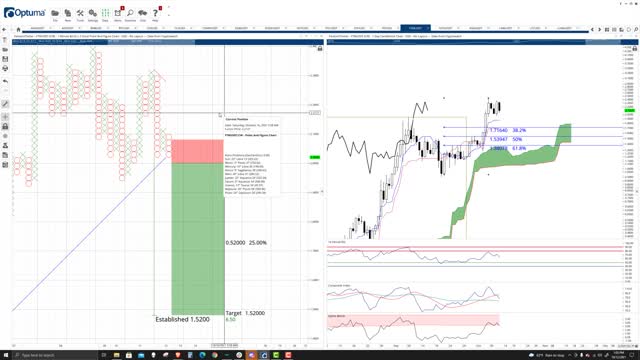Click the green price tag on candlestick axis
Viewport: 640px width, 360px height.
pyautogui.click(x=630, y=111)
